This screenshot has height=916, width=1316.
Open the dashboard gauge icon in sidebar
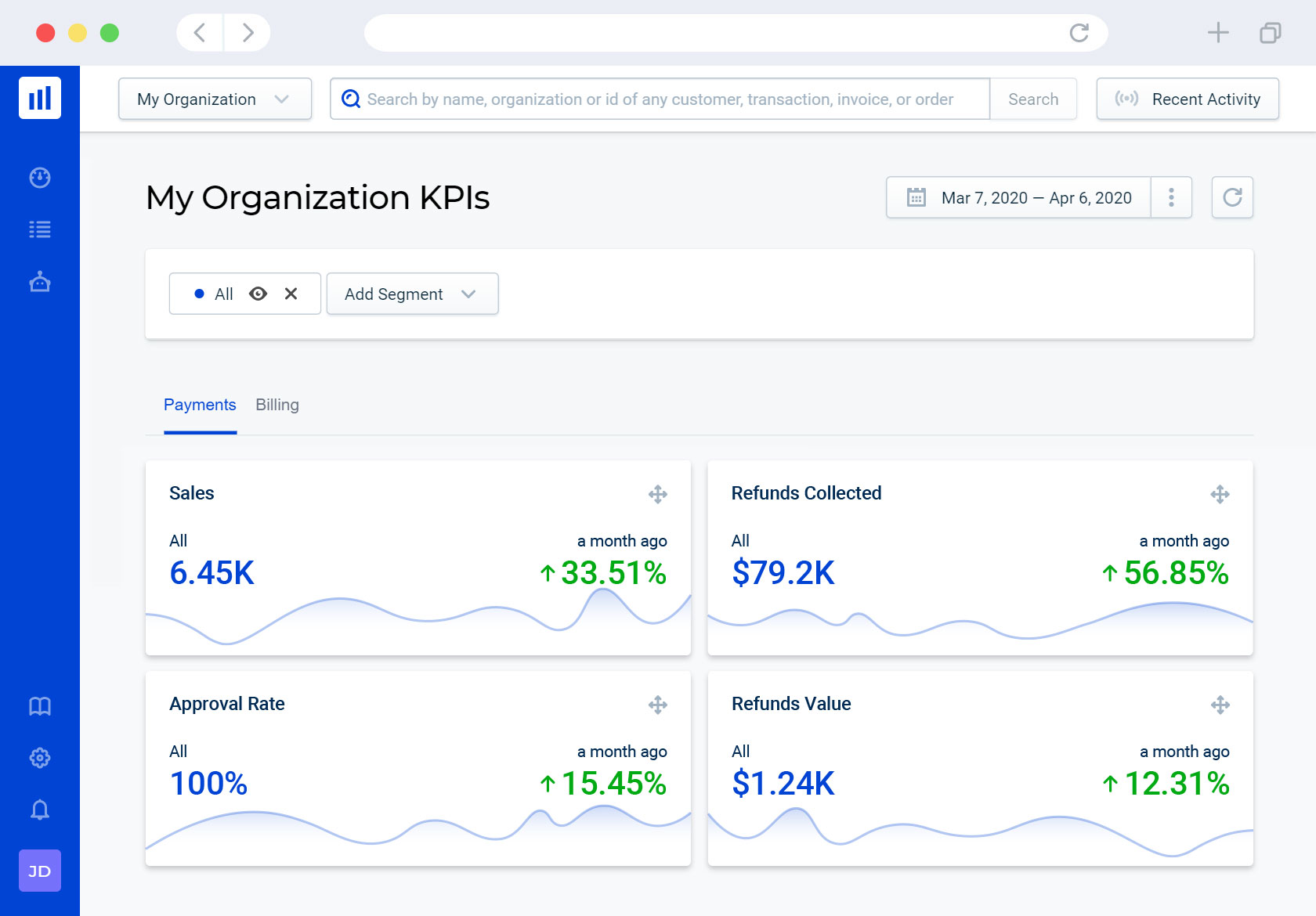[40, 178]
